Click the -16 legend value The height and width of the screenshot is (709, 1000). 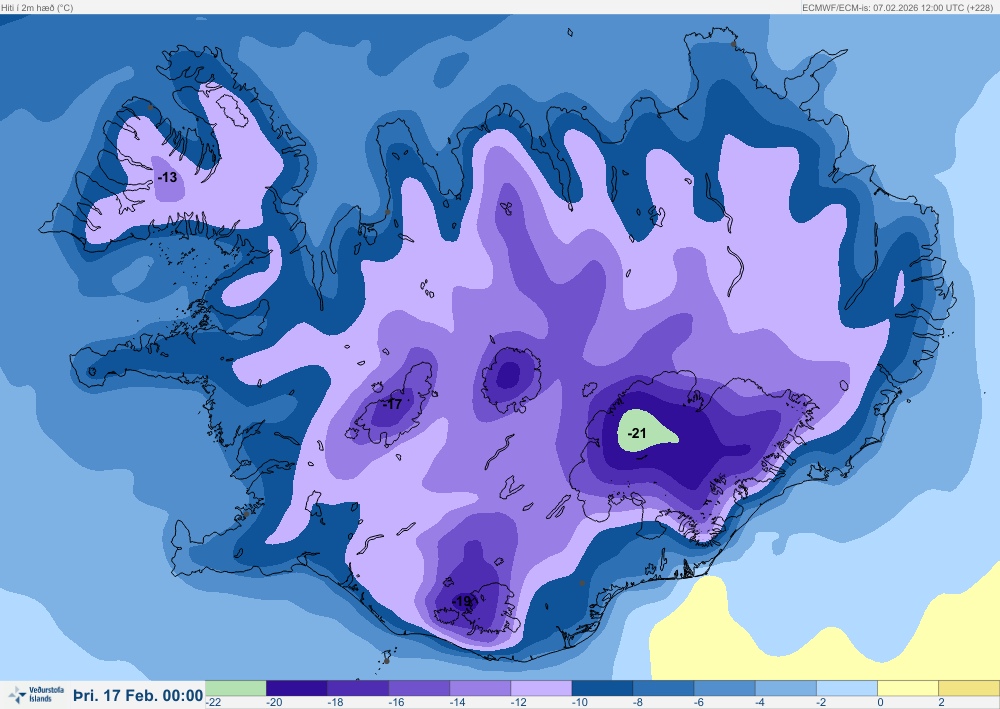pyautogui.click(x=397, y=703)
